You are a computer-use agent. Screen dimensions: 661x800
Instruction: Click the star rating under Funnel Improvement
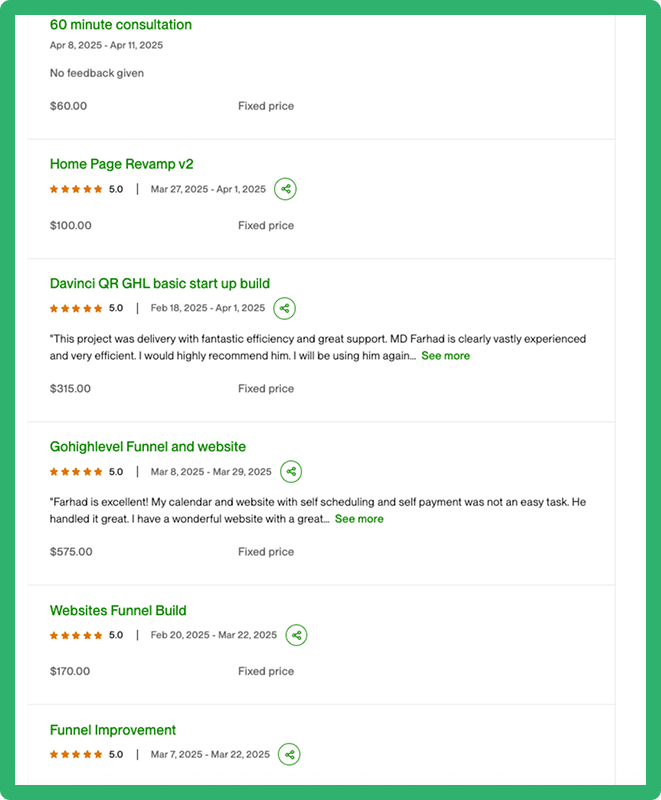coord(76,754)
